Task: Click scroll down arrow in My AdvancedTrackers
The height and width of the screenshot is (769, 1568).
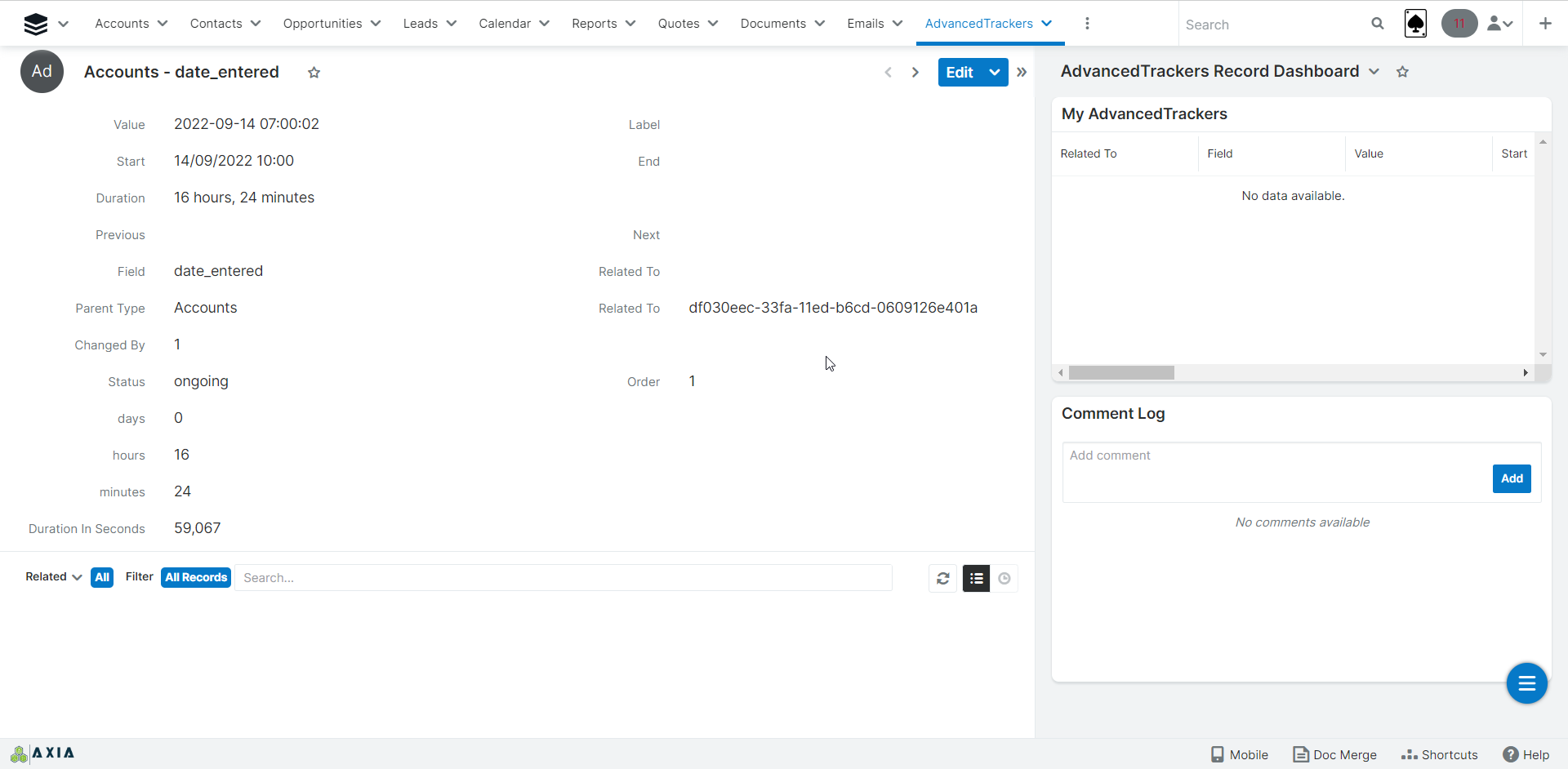Action: pos(1543,354)
